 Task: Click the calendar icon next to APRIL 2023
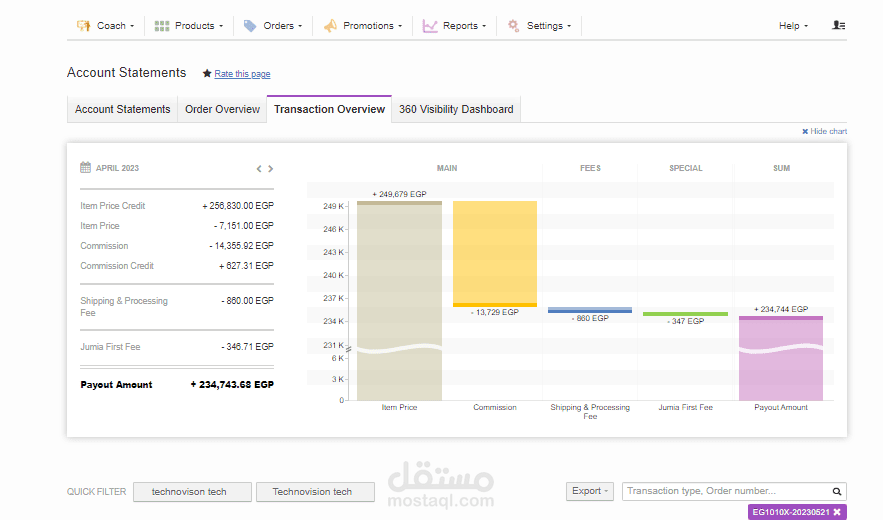tap(86, 167)
